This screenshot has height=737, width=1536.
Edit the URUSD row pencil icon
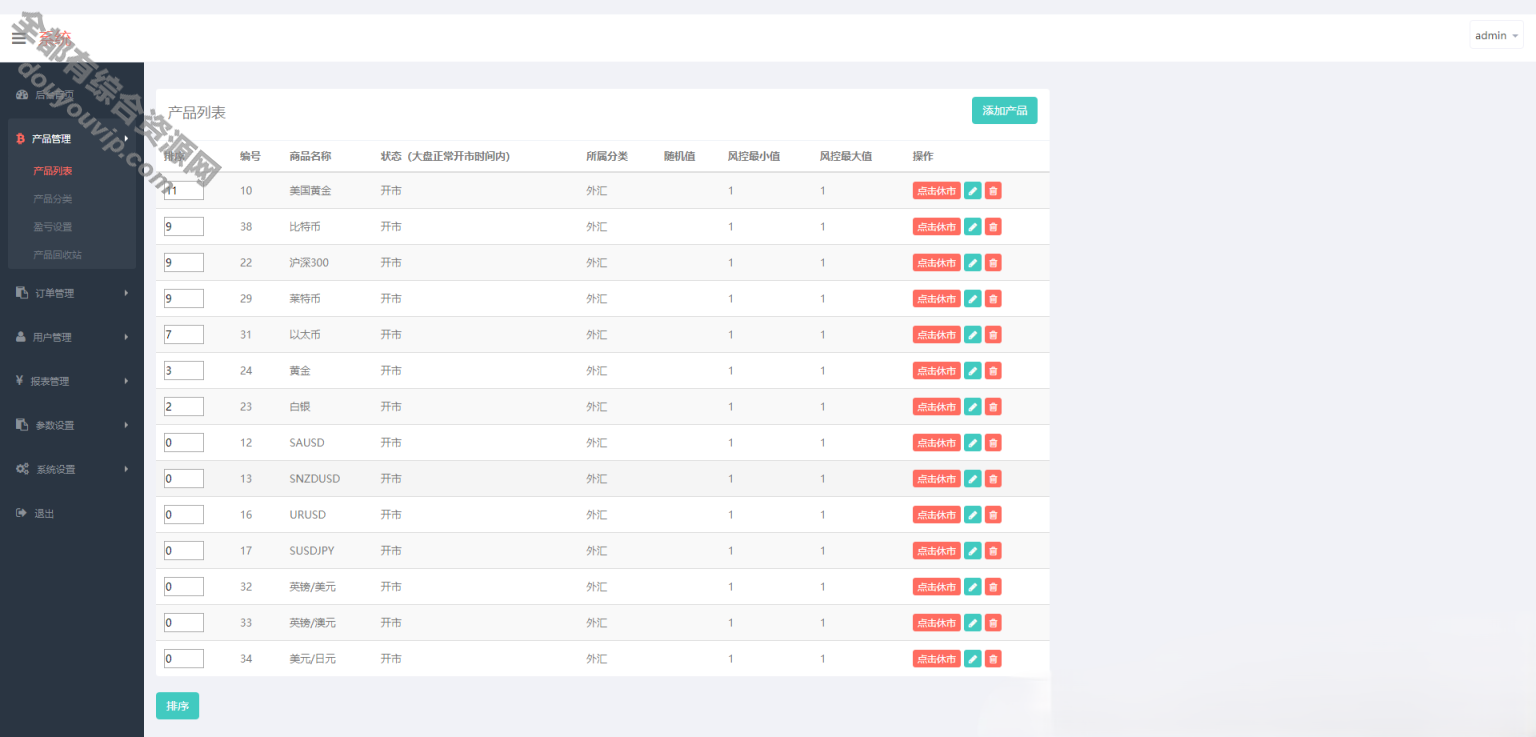point(972,515)
